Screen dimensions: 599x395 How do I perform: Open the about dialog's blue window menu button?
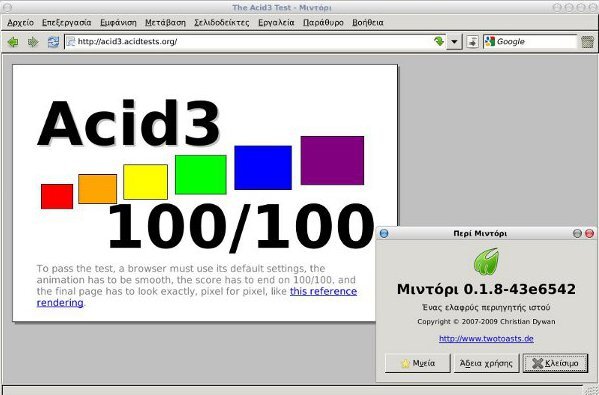384,233
